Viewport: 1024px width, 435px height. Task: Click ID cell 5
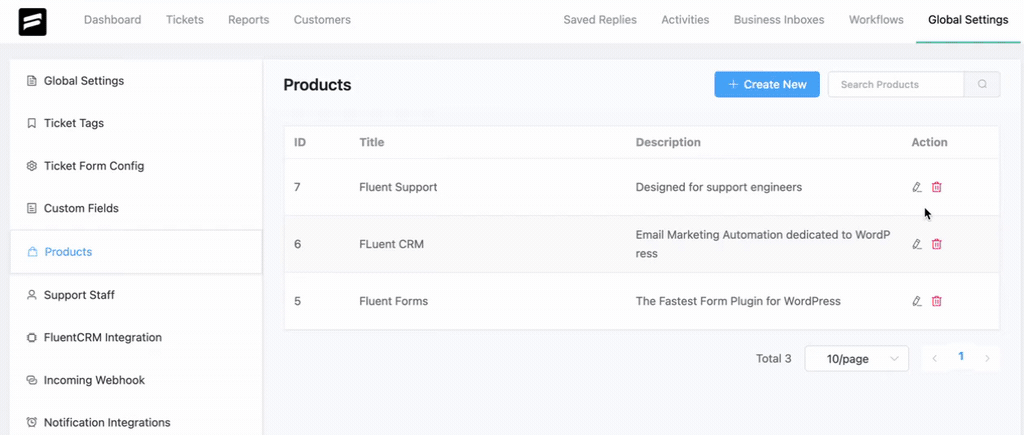(298, 302)
